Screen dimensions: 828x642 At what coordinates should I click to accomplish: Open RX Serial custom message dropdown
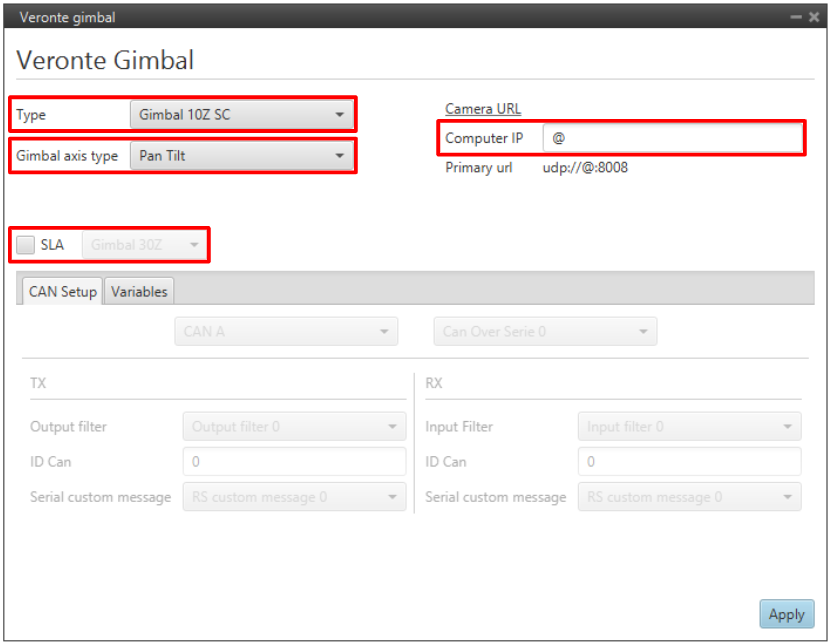689,497
